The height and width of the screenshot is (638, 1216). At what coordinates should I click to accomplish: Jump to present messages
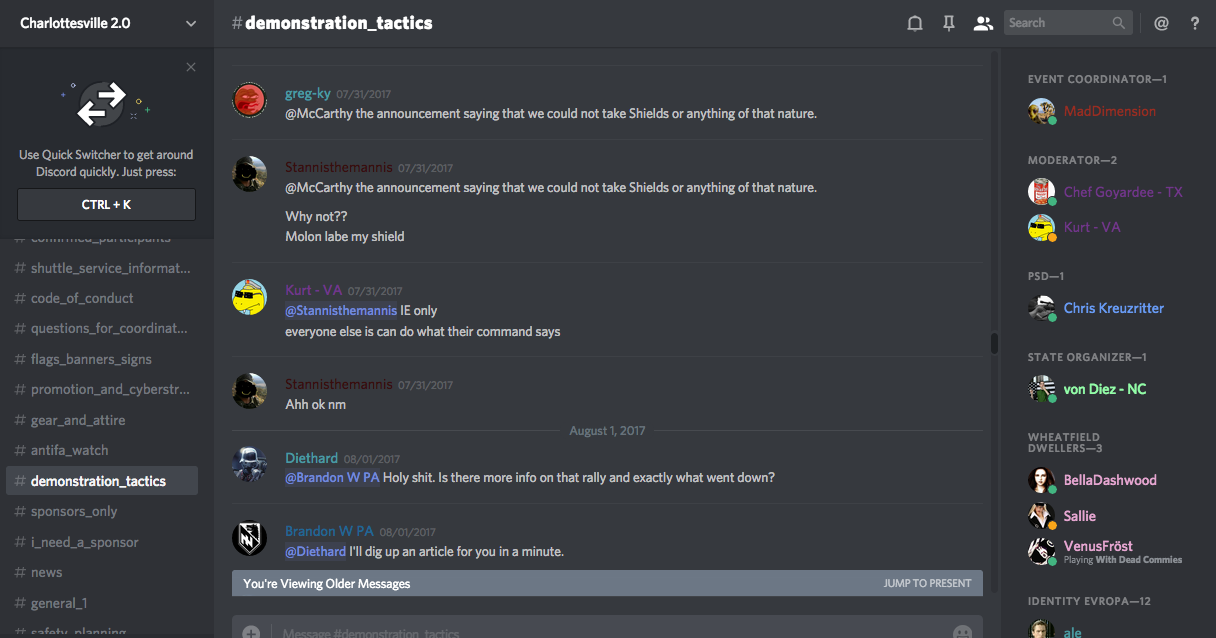click(x=927, y=583)
